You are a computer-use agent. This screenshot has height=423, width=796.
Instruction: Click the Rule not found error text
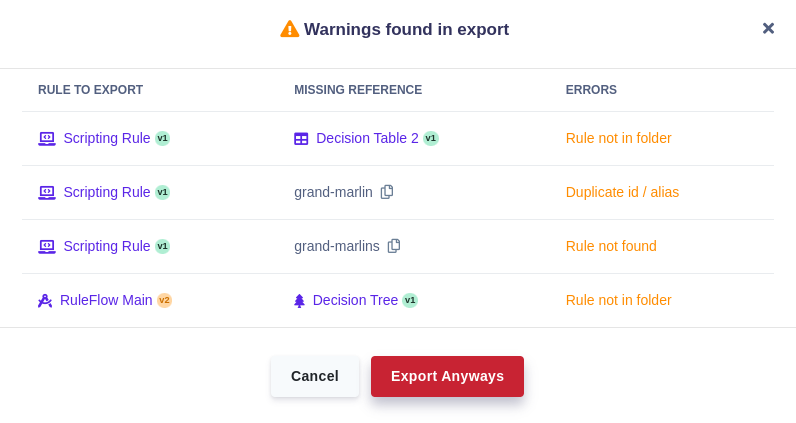[x=611, y=246]
